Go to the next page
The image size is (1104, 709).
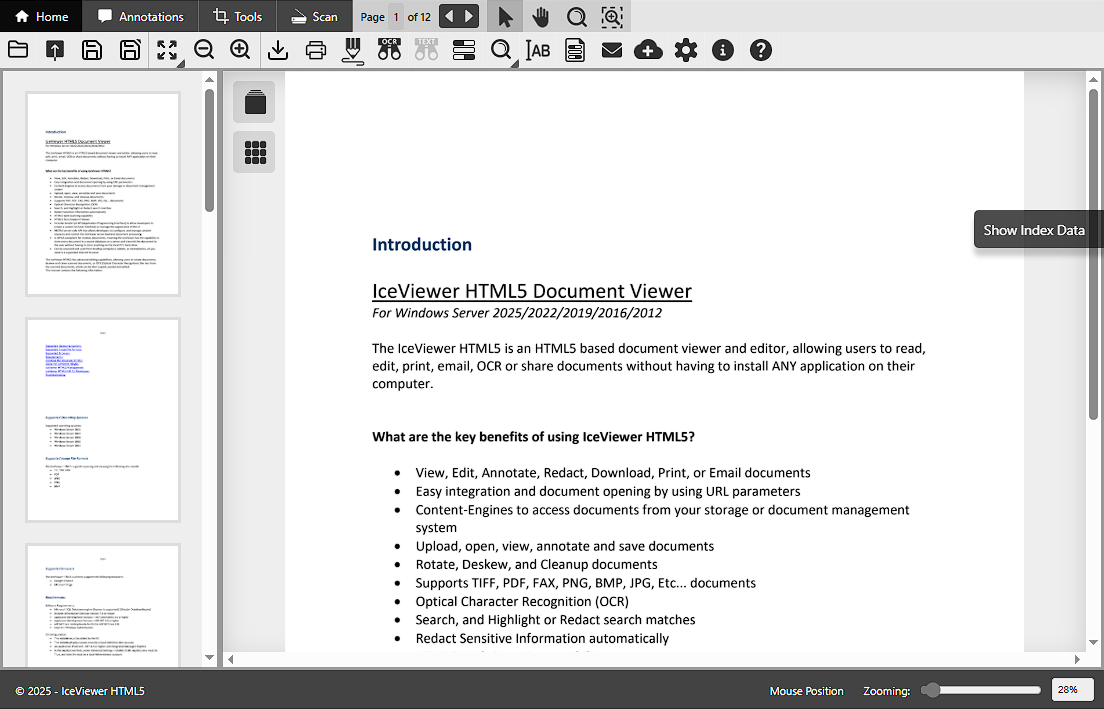point(469,16)
